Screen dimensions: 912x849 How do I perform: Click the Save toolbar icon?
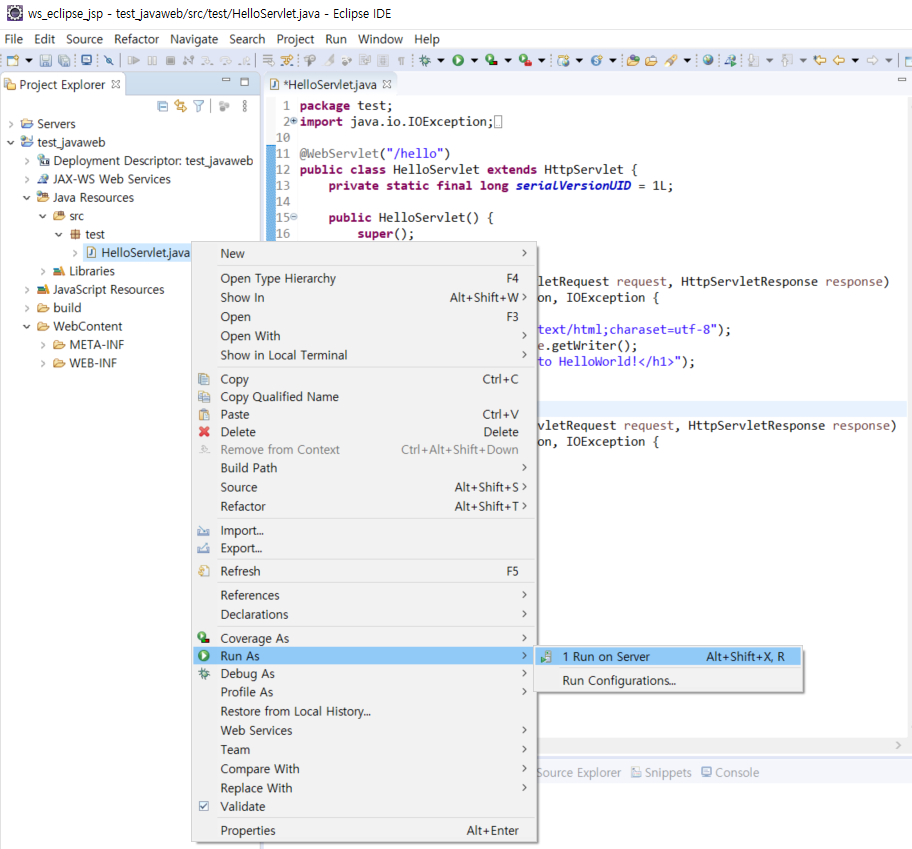[46, 60]
